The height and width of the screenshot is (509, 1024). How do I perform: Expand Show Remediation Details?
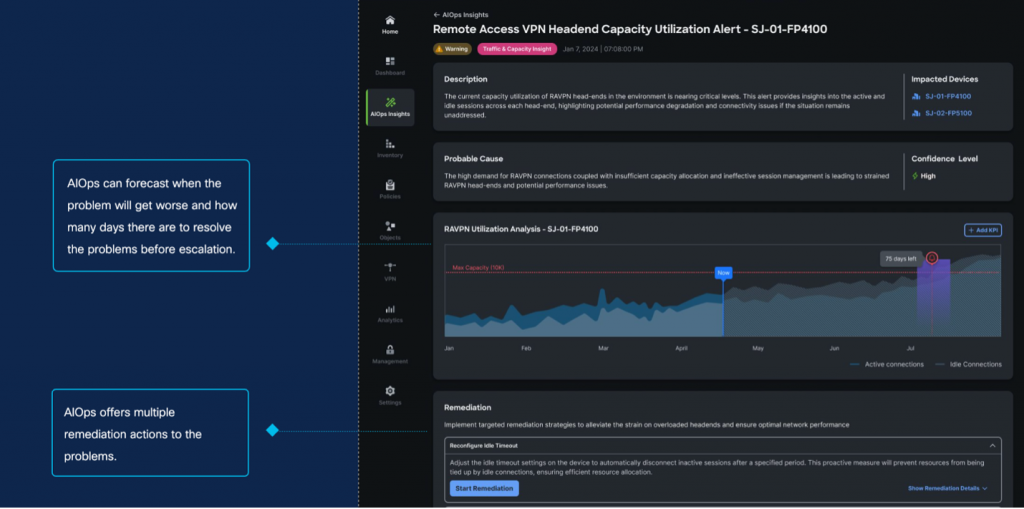pos(947,488)
